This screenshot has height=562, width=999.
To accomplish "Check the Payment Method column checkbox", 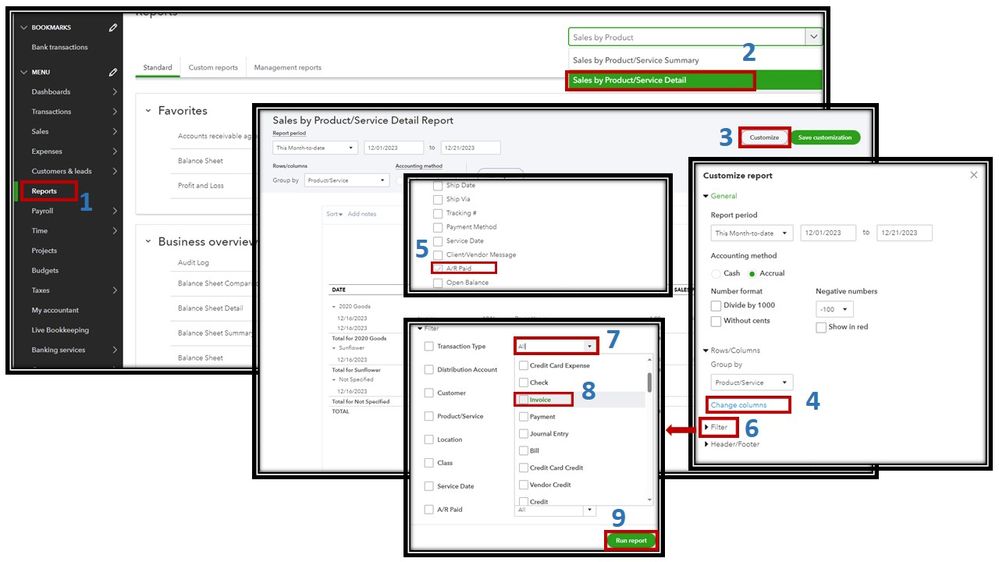I will coord(438,227).
